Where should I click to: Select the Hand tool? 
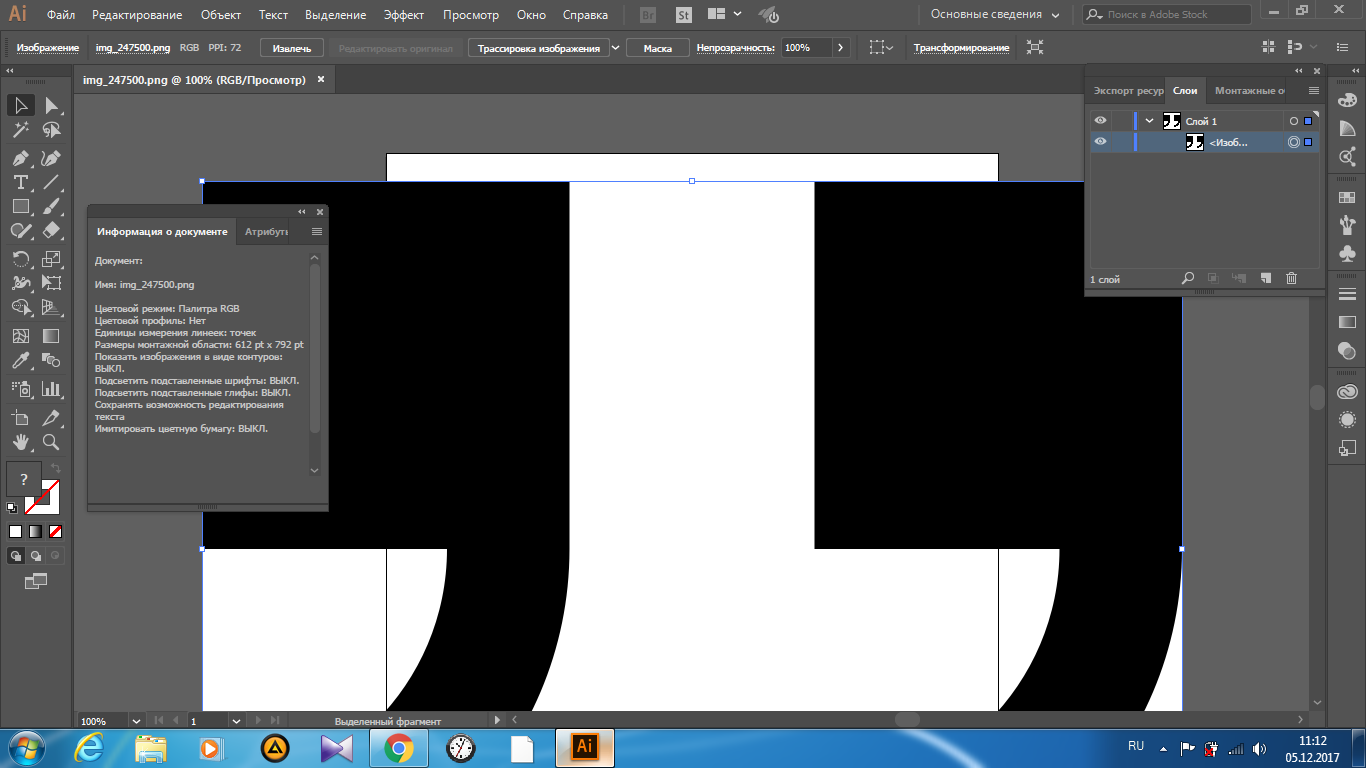(x=20, y=442)
